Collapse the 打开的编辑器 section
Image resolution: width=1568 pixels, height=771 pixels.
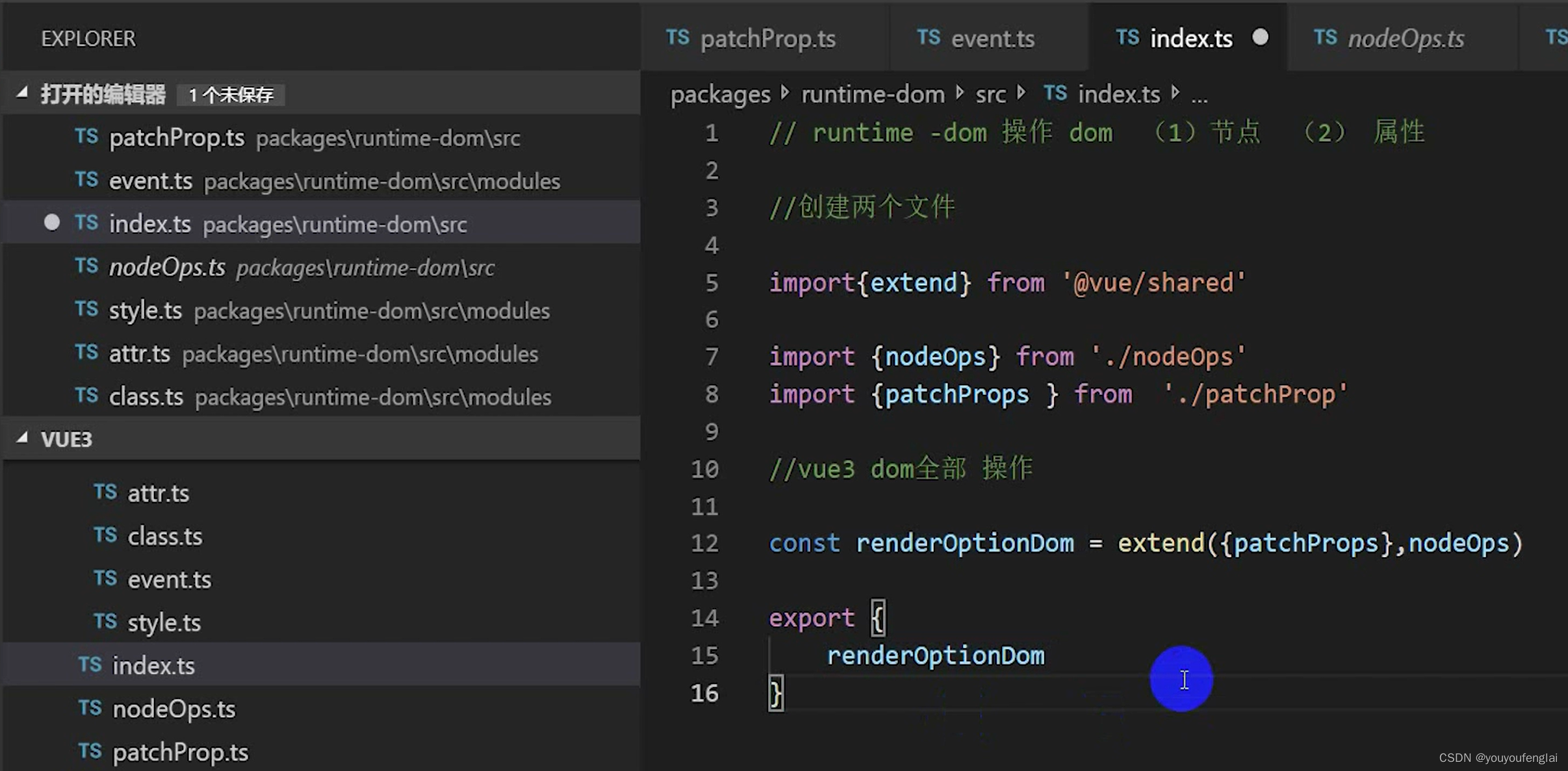(21, 92)
